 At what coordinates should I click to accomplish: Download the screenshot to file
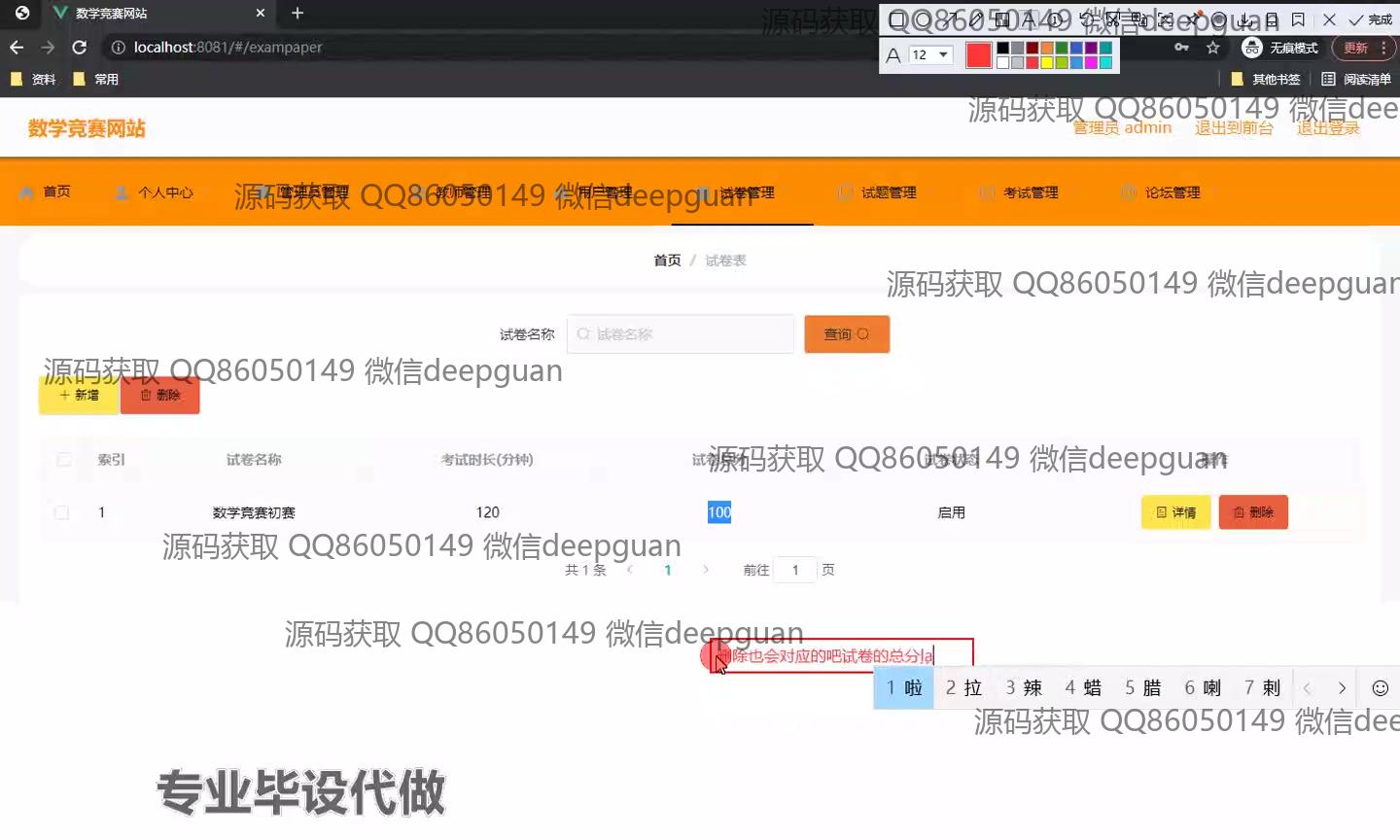[x=1244, y=20]
